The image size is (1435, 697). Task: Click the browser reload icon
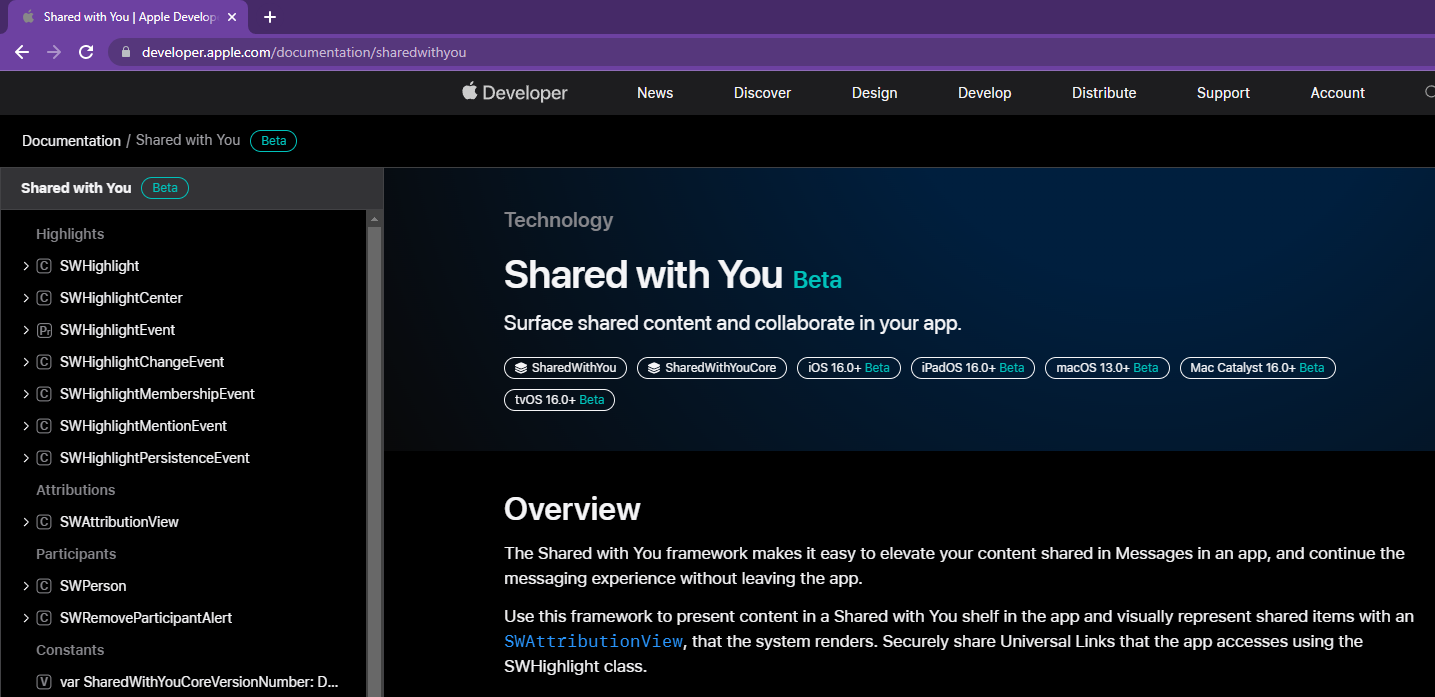(x=86, y=52)
